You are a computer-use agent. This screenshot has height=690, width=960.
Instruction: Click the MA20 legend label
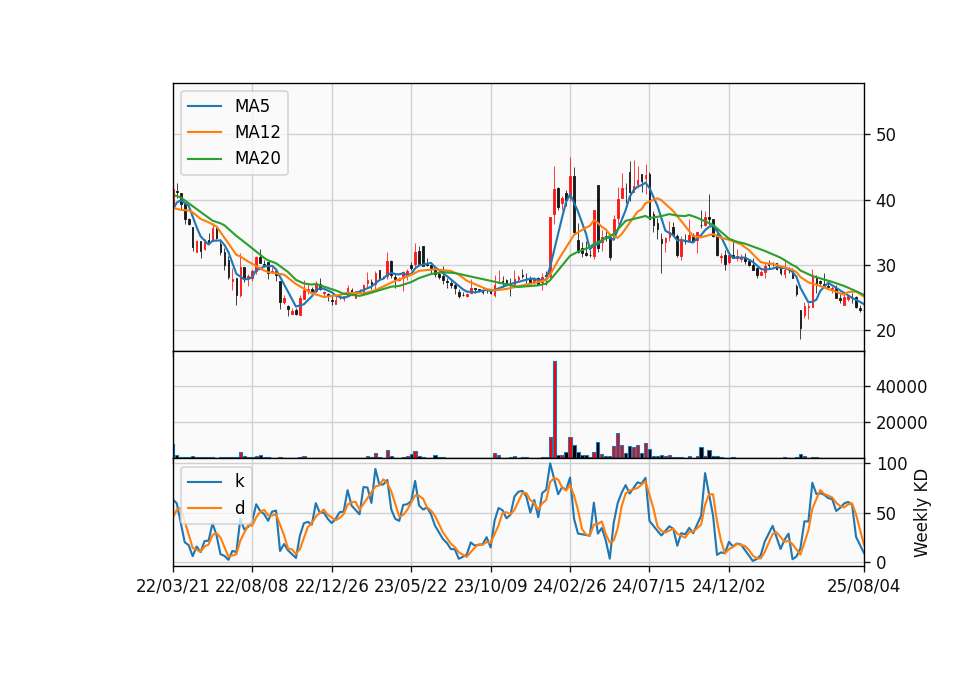coord(257,158)
